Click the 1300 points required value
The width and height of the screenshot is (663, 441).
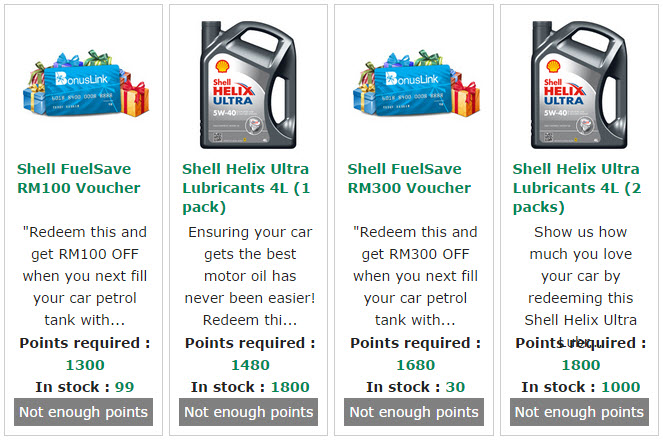coord(84,365)
